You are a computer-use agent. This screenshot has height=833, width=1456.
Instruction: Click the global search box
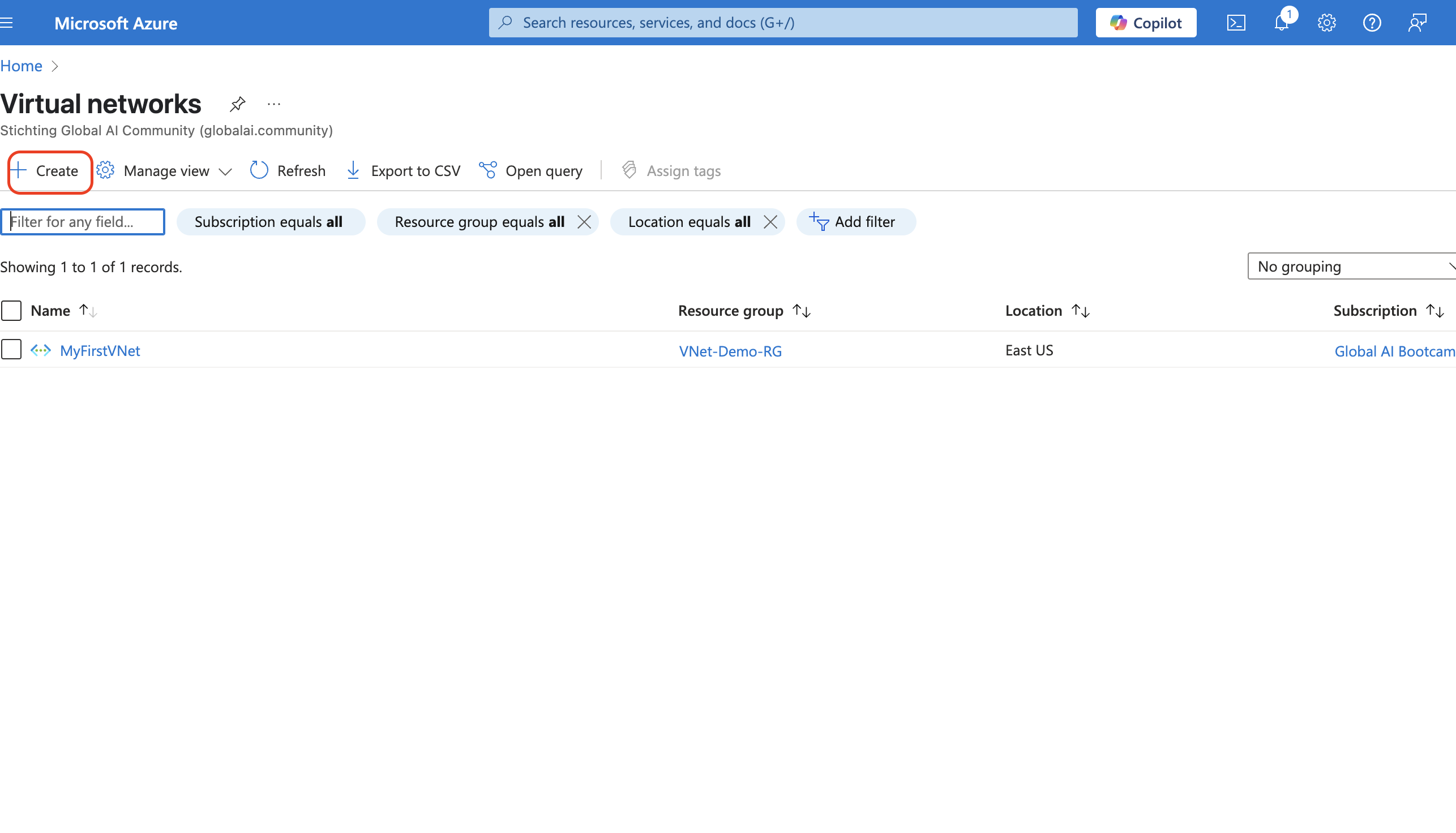coord(783,23)
